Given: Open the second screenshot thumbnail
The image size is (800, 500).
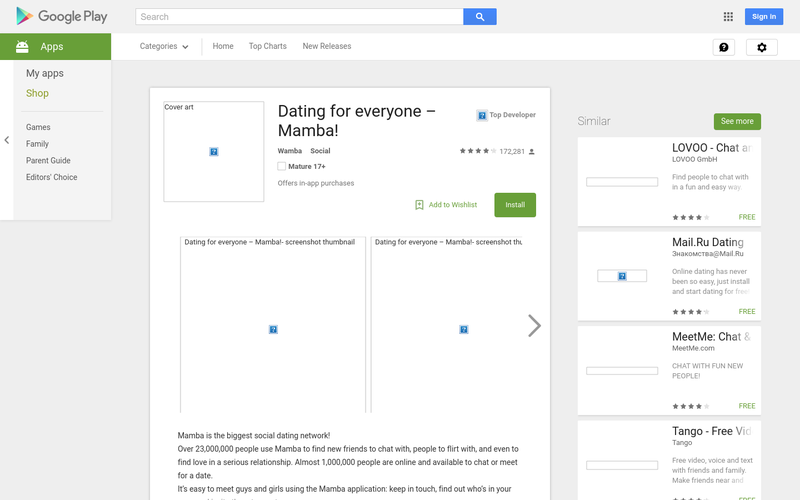Looking at the screenshot, I should point(447,324).
